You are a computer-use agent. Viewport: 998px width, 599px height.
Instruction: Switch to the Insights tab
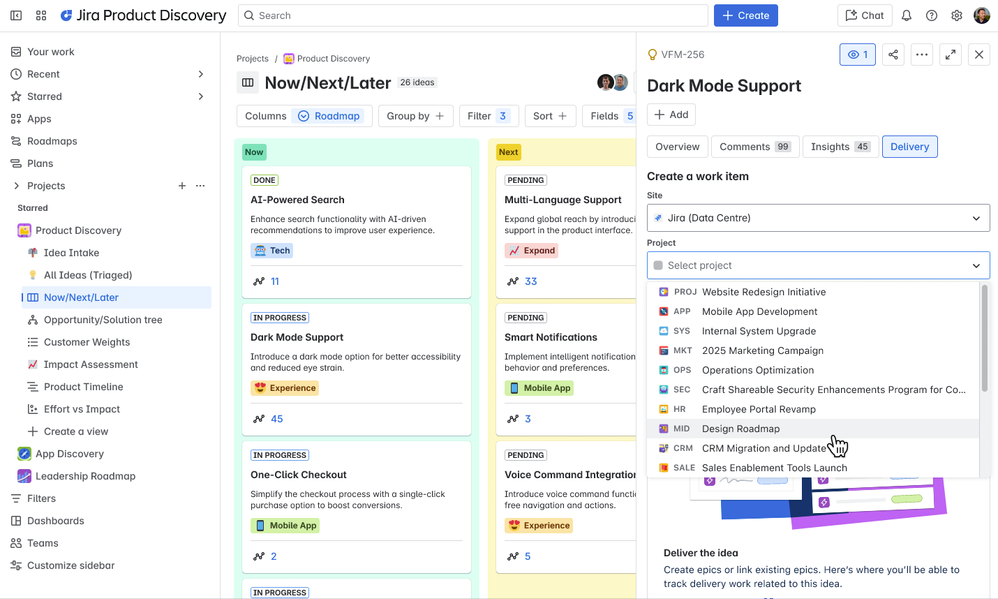(840, 146)
